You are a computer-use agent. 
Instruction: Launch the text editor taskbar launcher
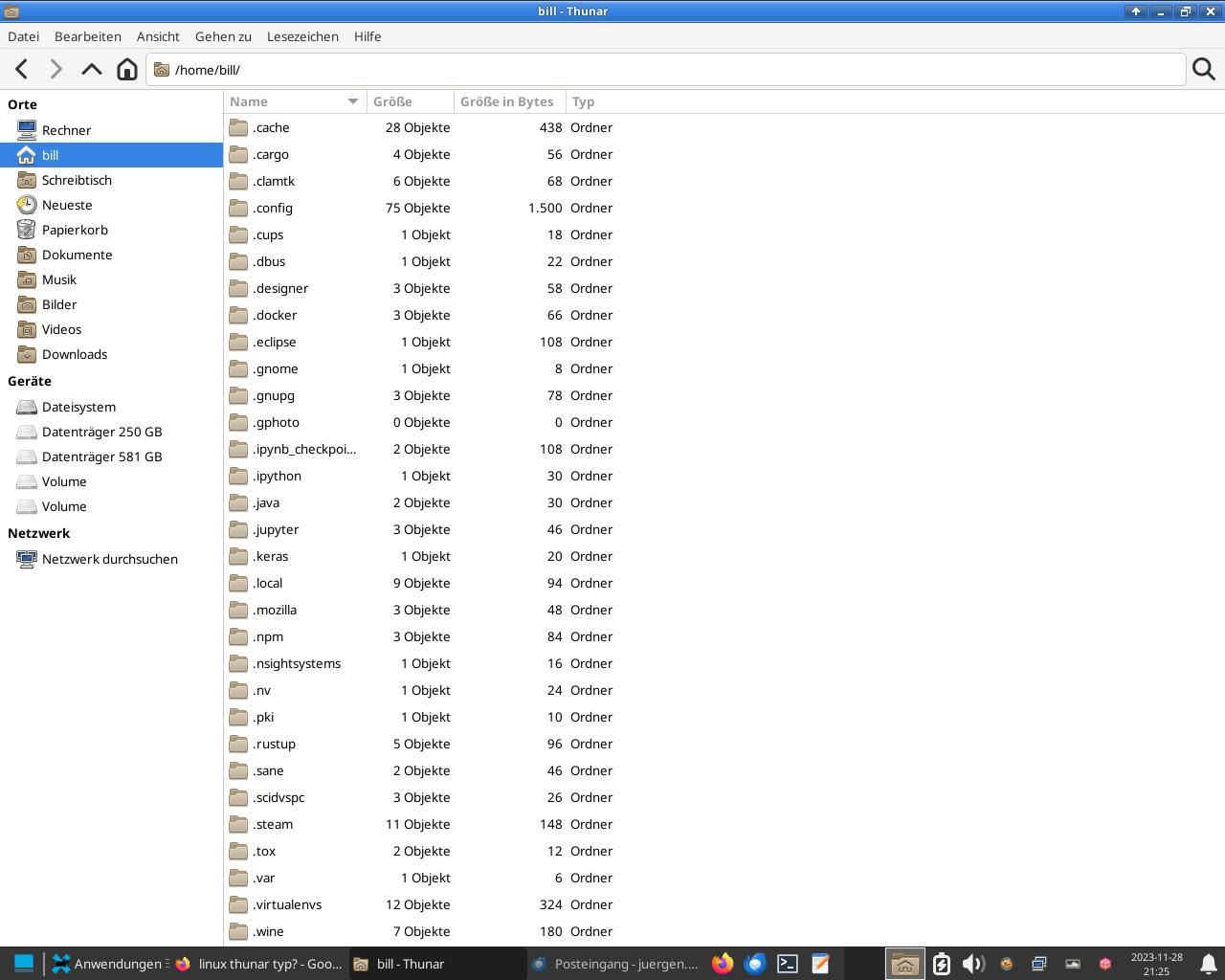tap(820, 964)
